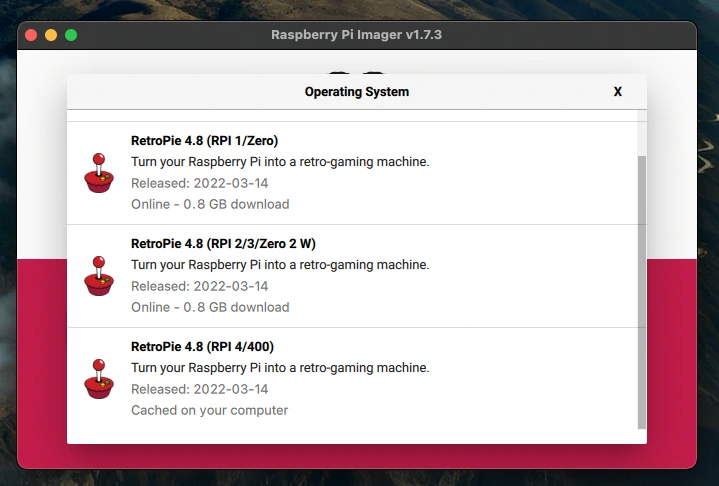
Task: Click 'Online - 0.8 GB download' under RPI 2/3/Zero 2 W
Action: (x=210, y=307)
